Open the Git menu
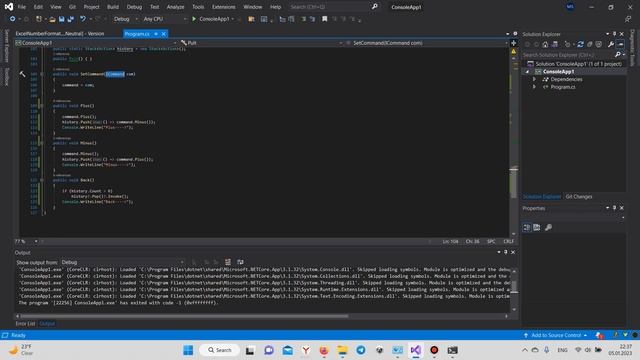Viewport: 640px width, 360px height. point(72,7)
